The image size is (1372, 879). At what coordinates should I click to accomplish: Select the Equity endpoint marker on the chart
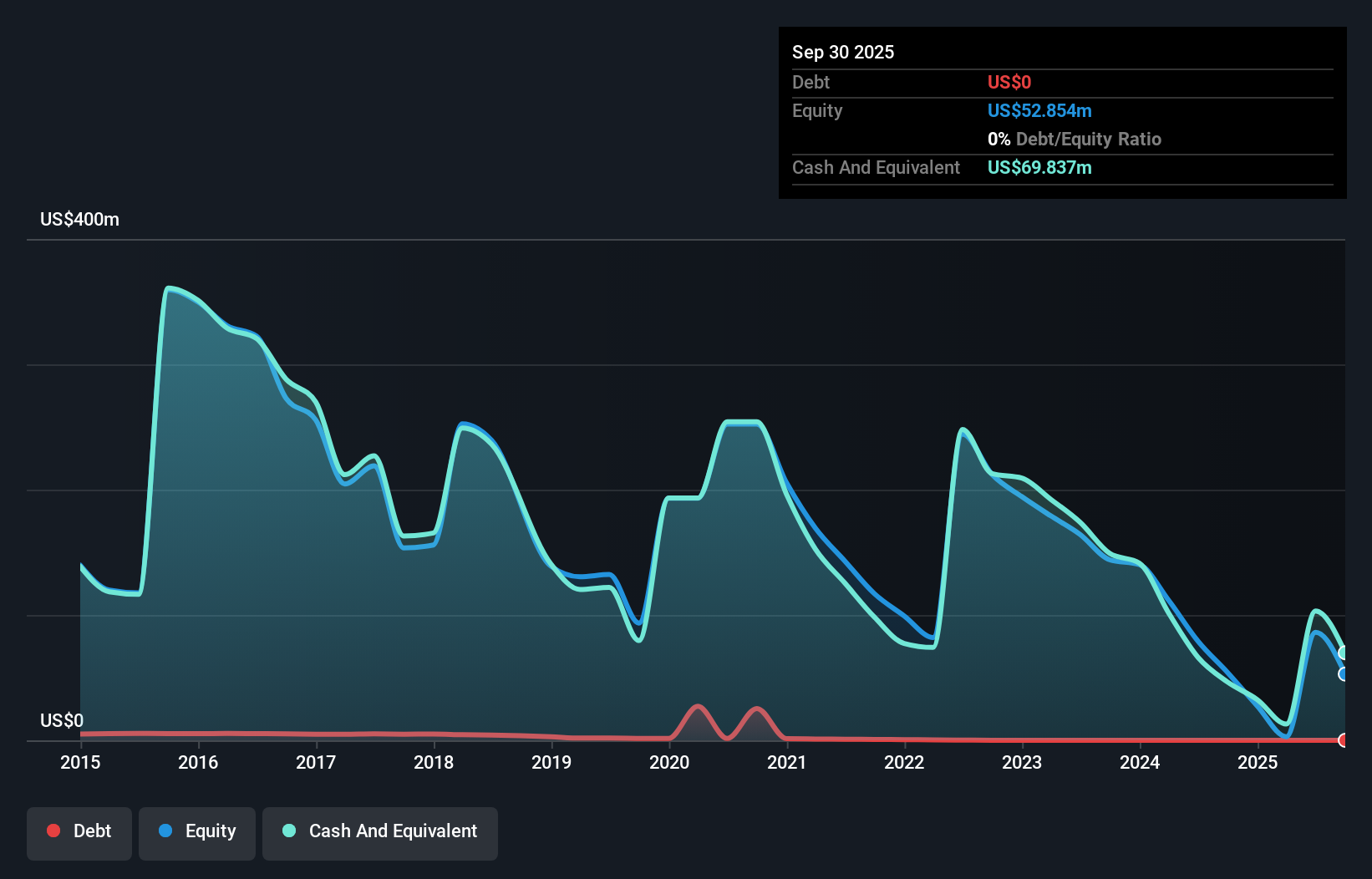[1343, 674]
